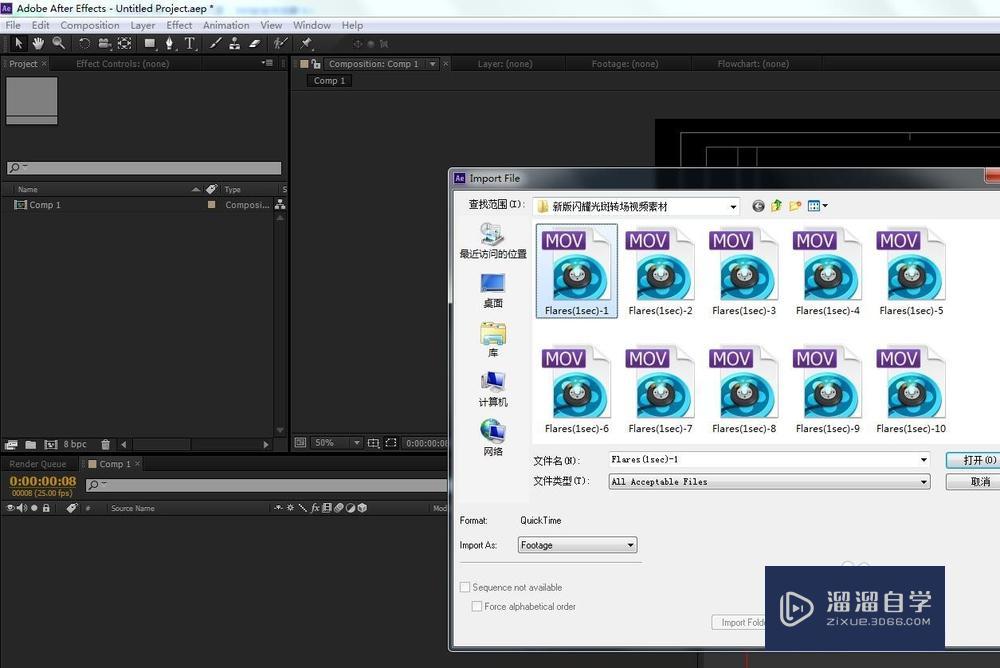Viewport: 1000px width, 668px height.
Task: Click the Region of Interest icon
Action: click(391, 442)
